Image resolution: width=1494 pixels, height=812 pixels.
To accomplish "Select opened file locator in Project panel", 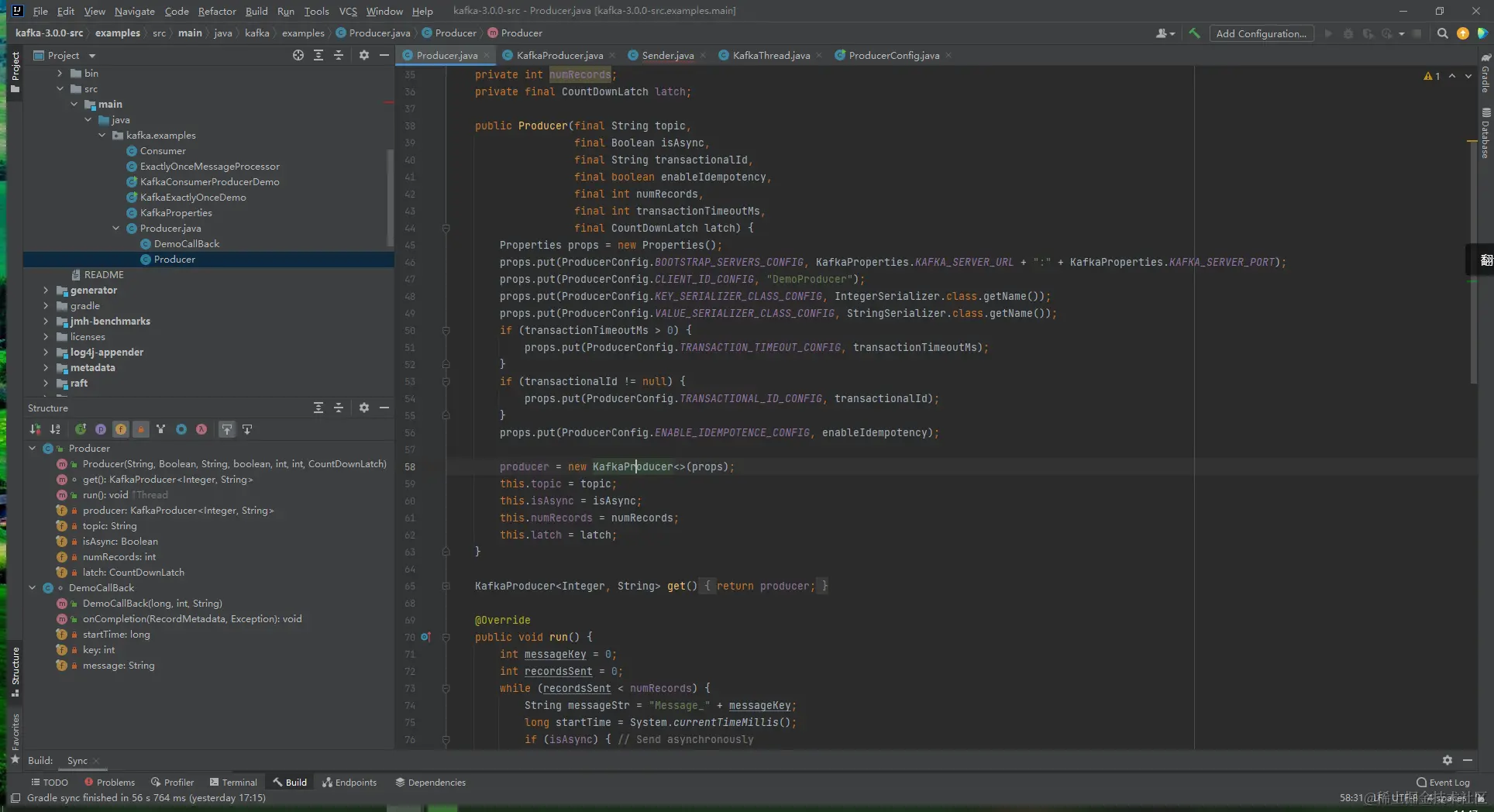I will point(298,55).
